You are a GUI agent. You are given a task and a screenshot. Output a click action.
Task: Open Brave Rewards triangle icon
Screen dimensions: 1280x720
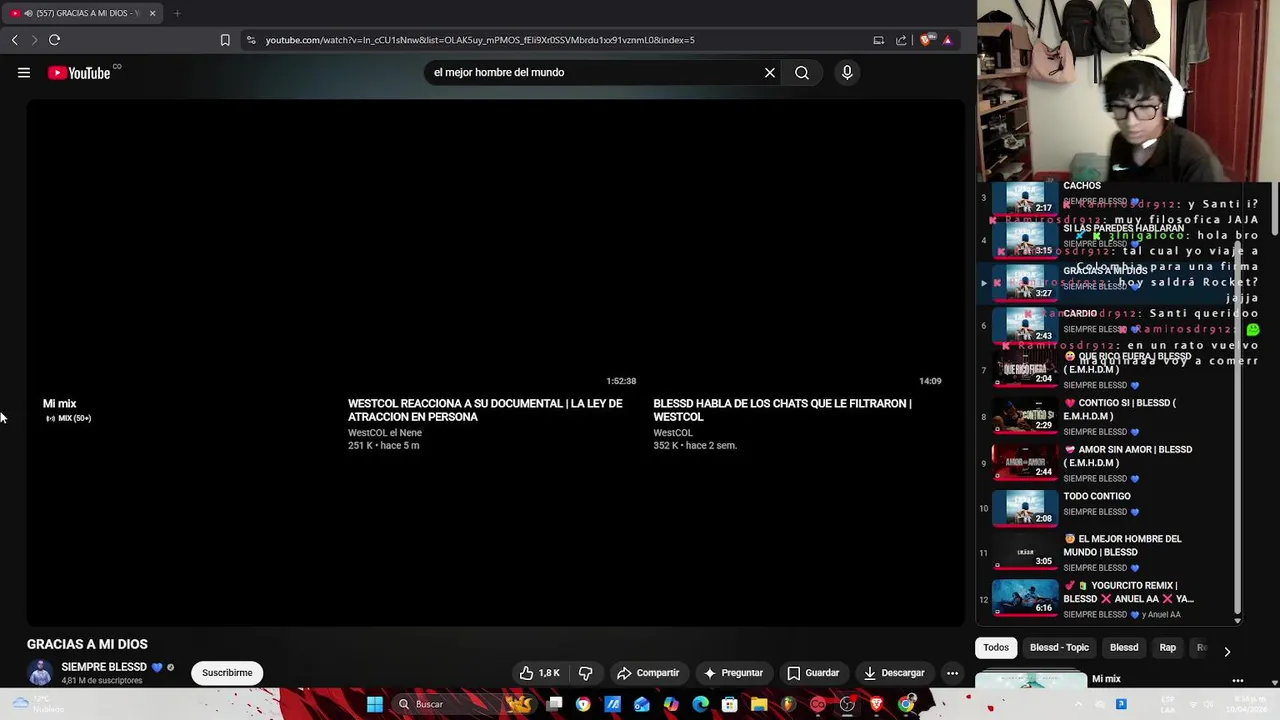[x=947, y=40]
